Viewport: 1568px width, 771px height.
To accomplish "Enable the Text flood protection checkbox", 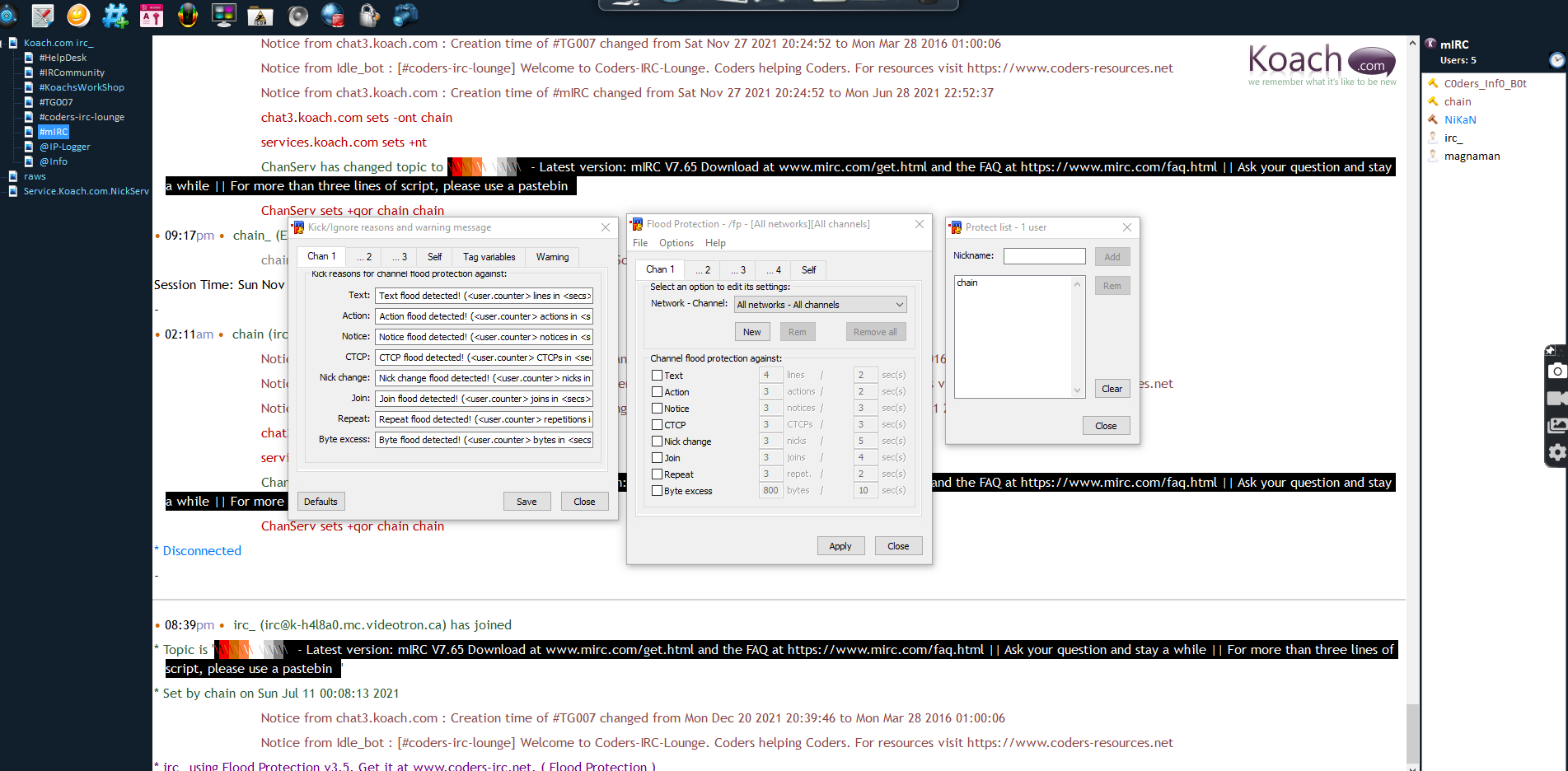I will 657,375.
